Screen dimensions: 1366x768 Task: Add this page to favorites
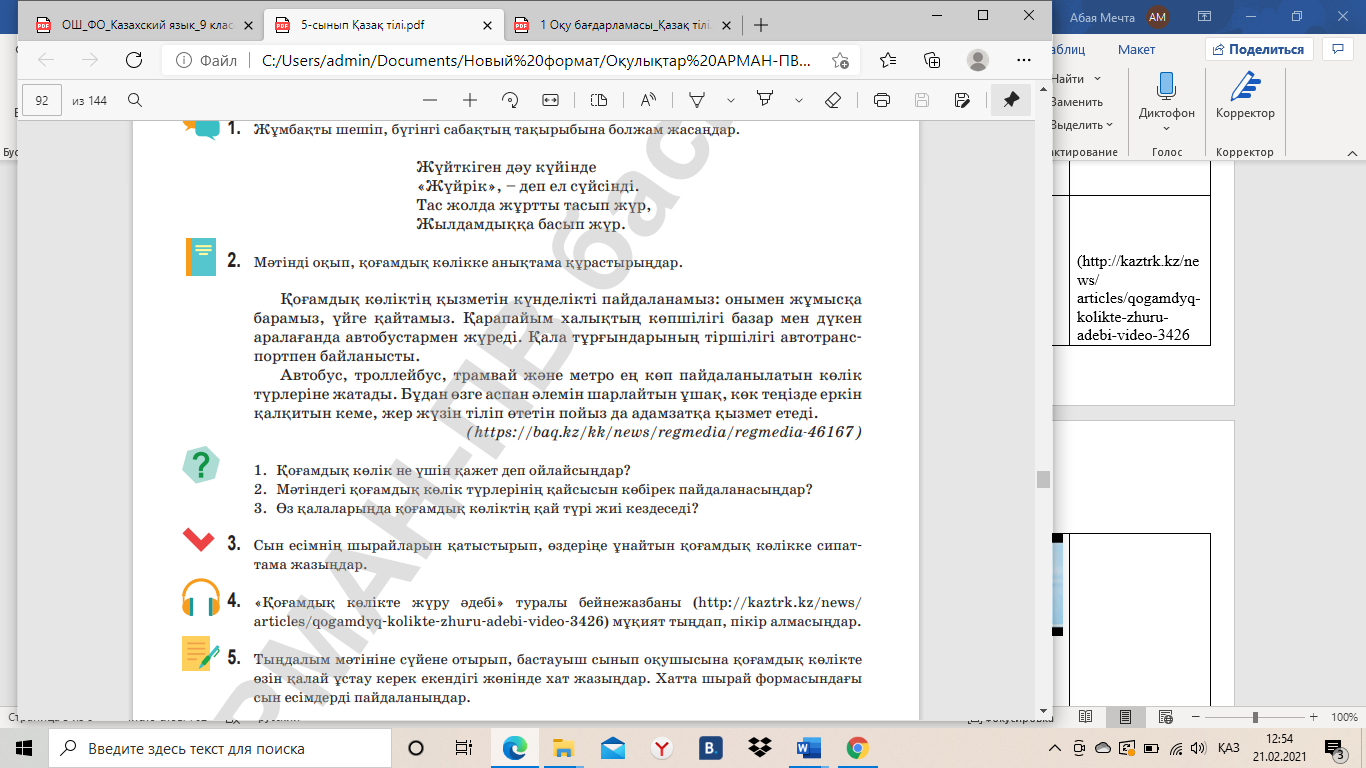click(840, 60)
